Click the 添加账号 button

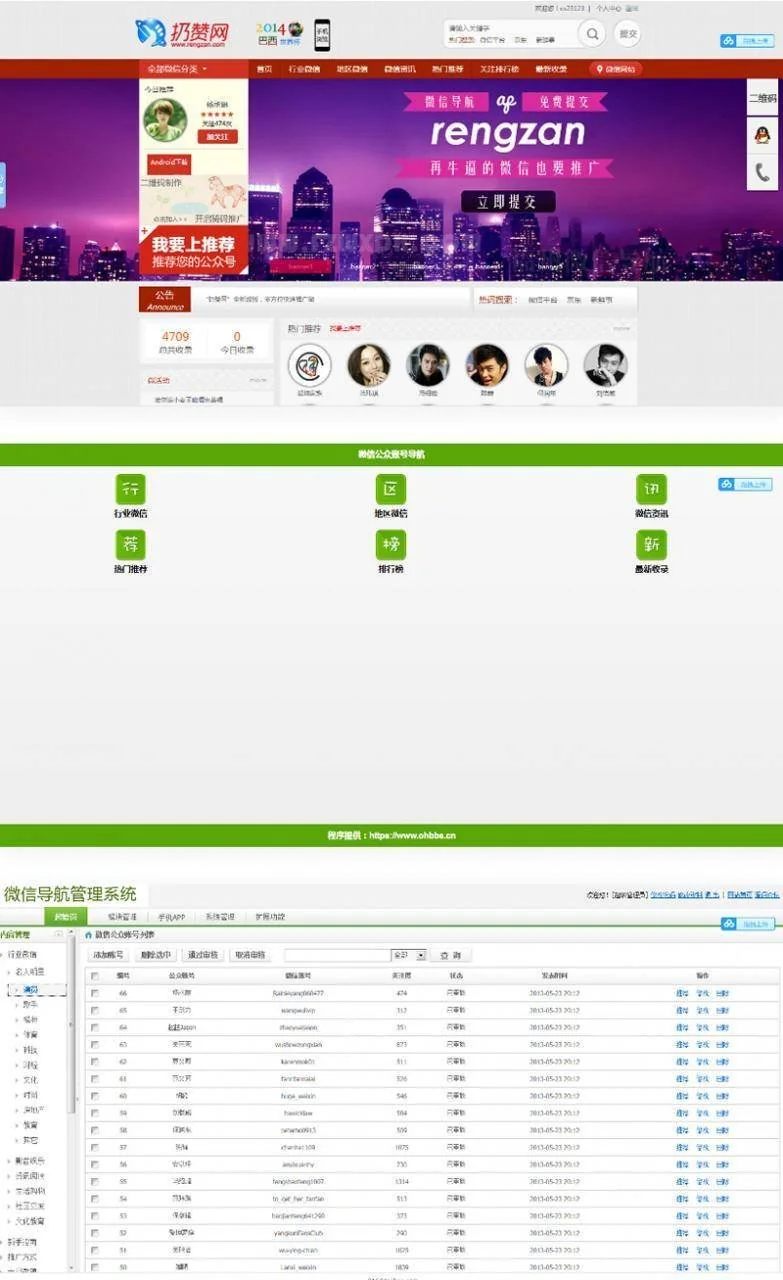coord(109,955)
